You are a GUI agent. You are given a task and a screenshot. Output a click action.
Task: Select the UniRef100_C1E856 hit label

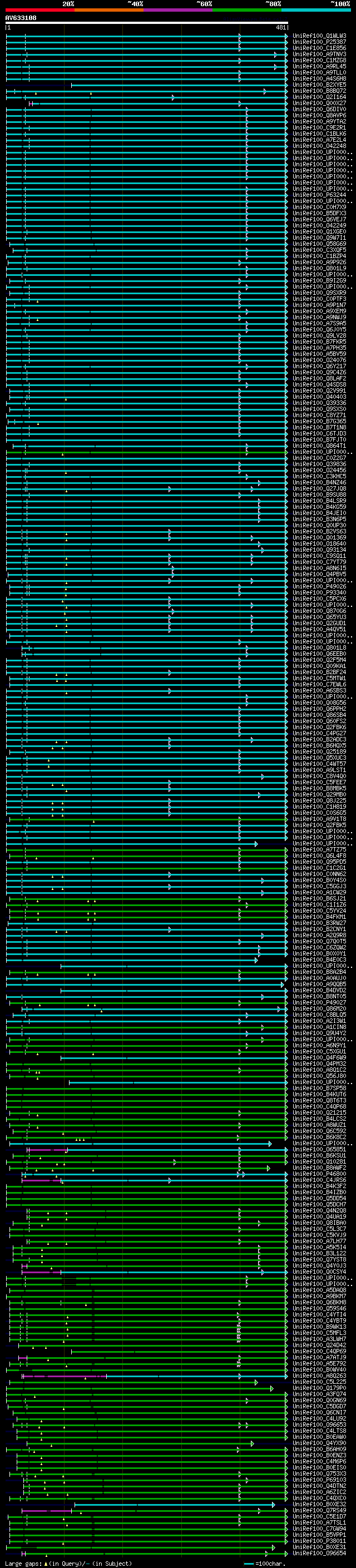click(319, 48)
